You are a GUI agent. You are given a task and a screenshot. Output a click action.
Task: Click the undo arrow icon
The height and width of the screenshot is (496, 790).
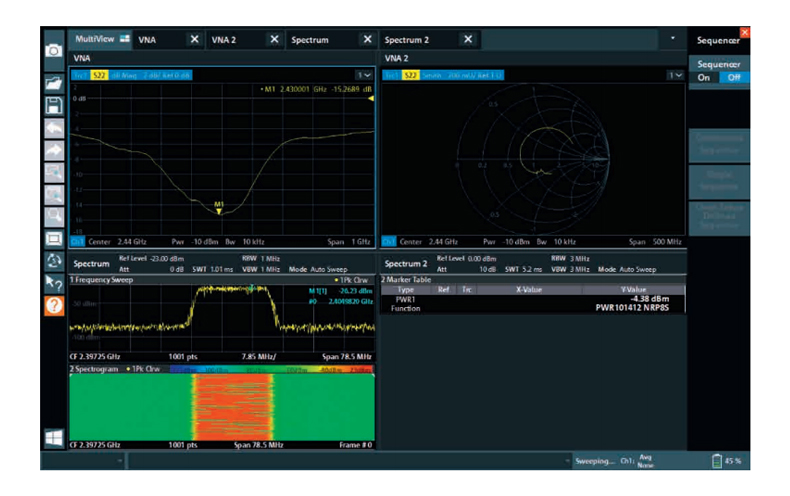coord(53,127)
